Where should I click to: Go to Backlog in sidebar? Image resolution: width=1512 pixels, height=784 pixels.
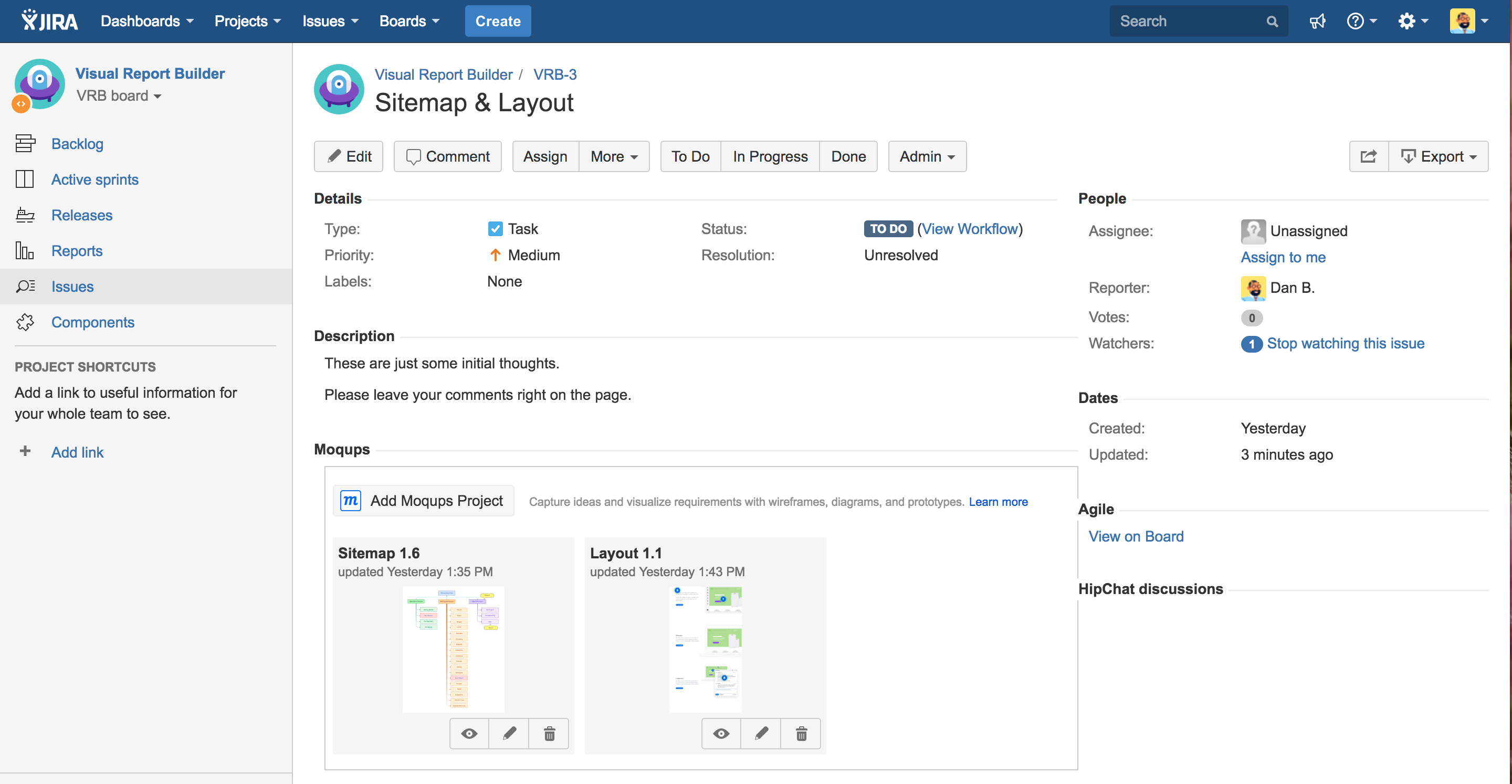pyautogui.click(x=77, y=143)
